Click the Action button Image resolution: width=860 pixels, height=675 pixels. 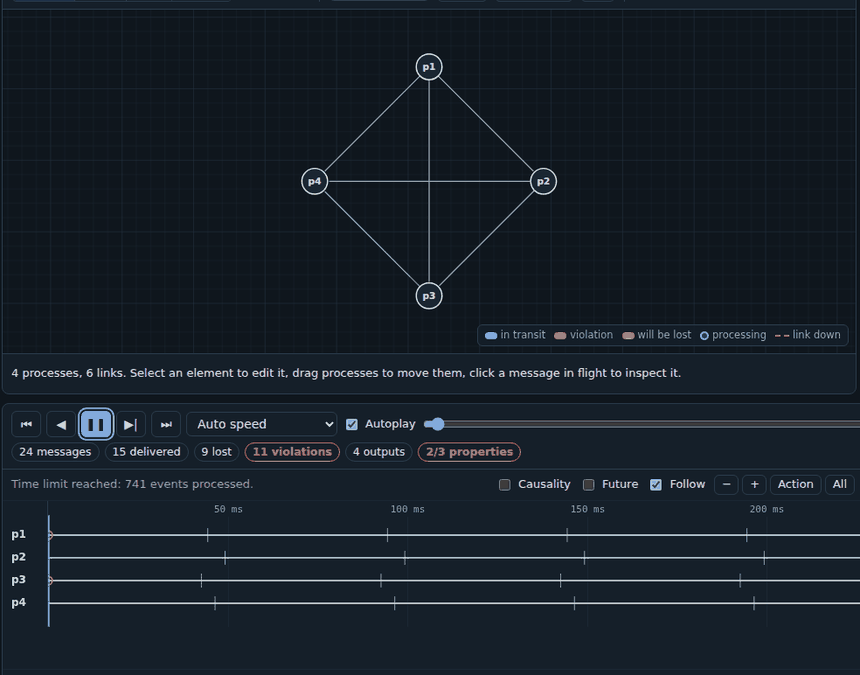[x=795, y=485]
